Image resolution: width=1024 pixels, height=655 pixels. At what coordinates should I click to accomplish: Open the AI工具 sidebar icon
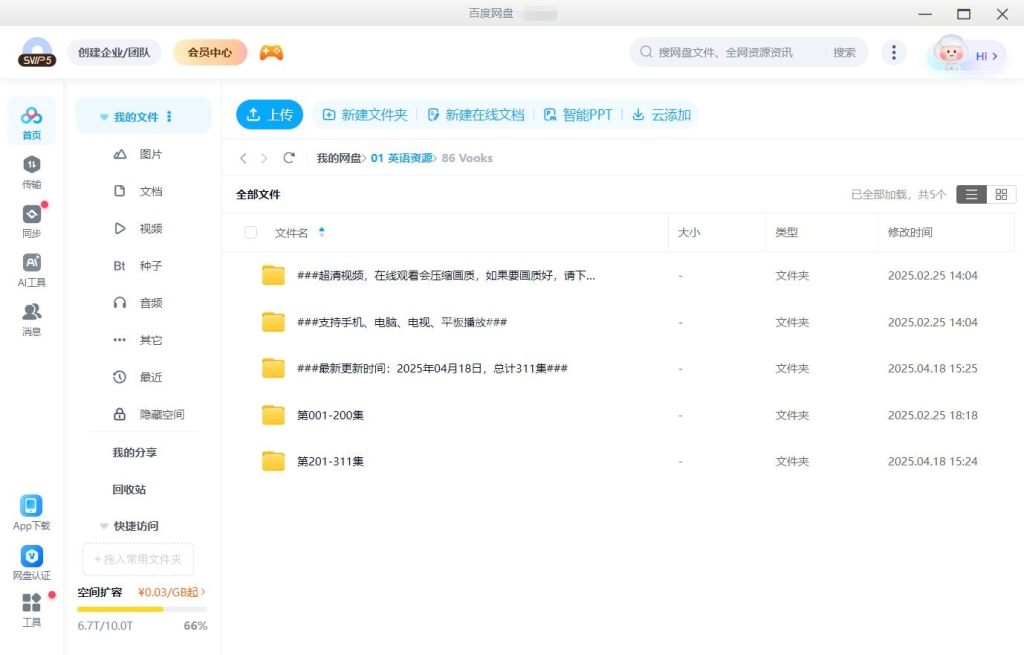click(32, 263)
